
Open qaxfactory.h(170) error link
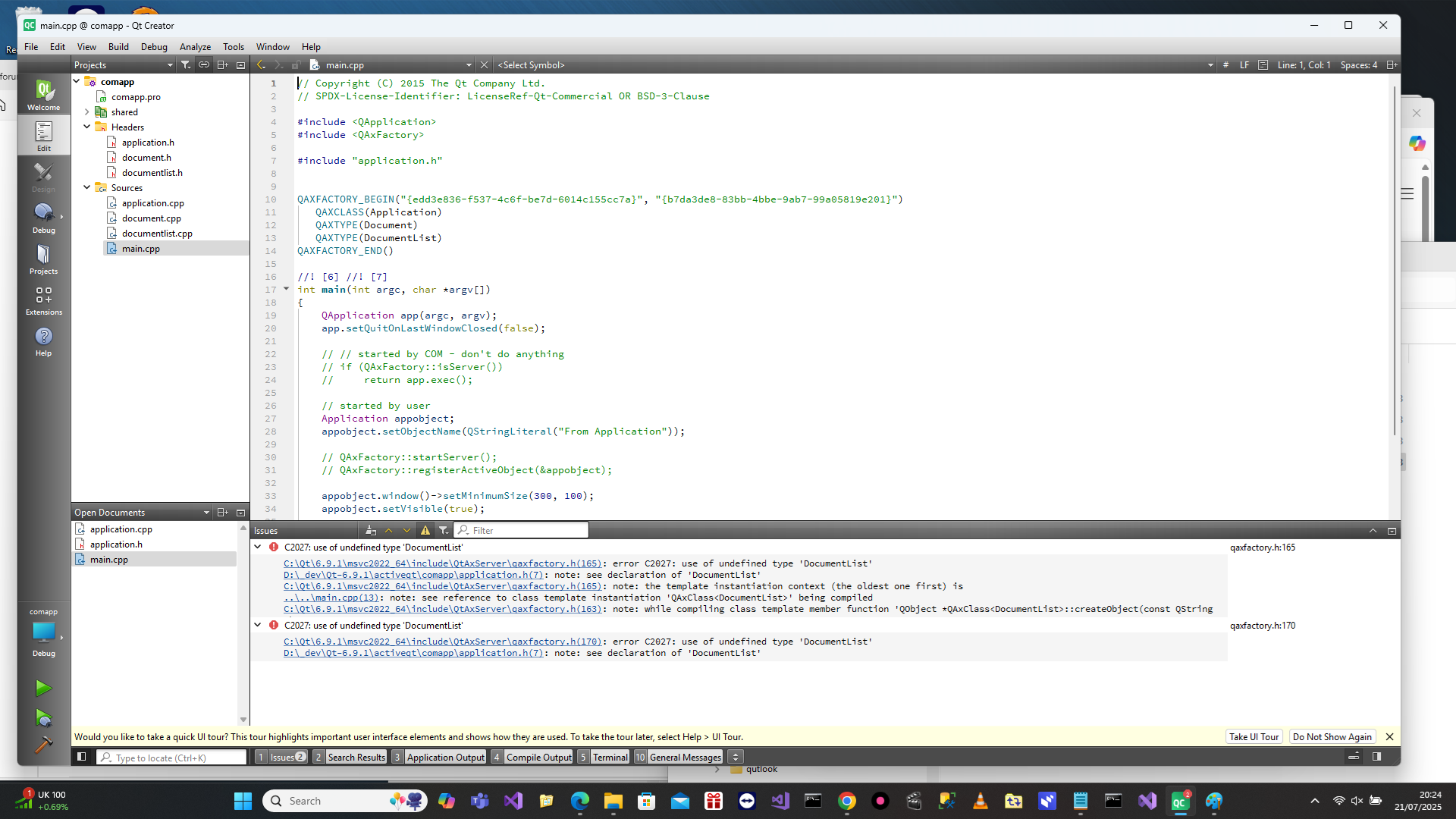point(442,642)
